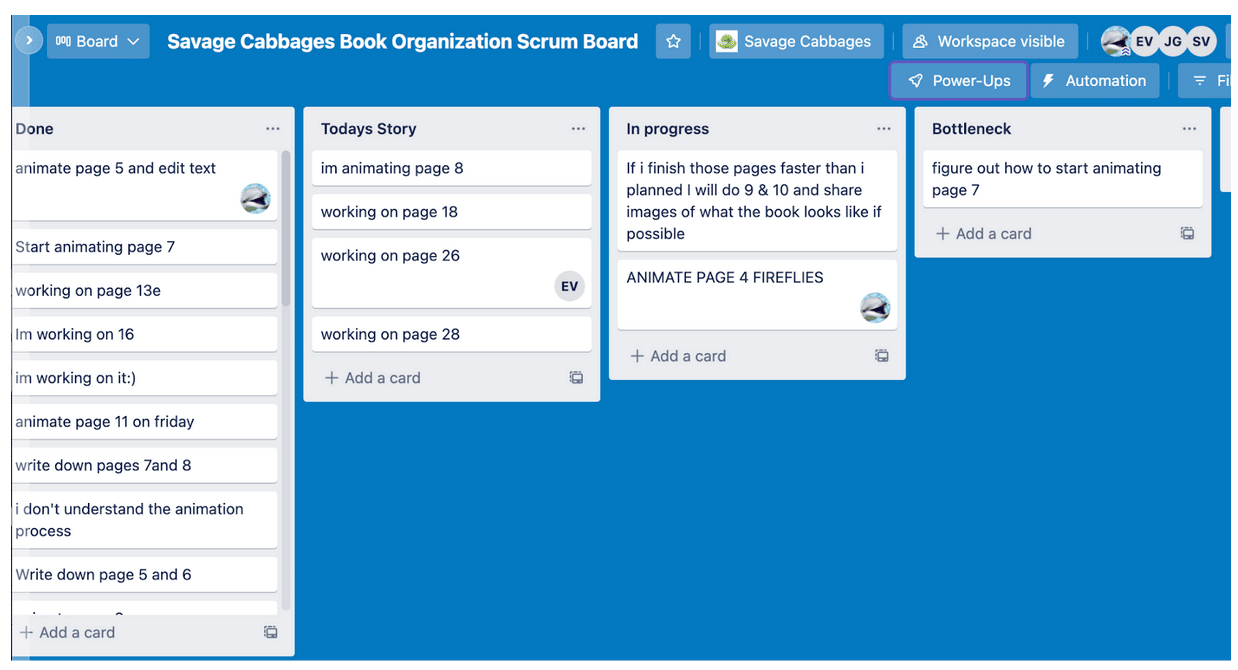This screenshot has width=1238, height=670.
Task: Open the SV member avatar in the header
Action: (x=1200, y=41)
